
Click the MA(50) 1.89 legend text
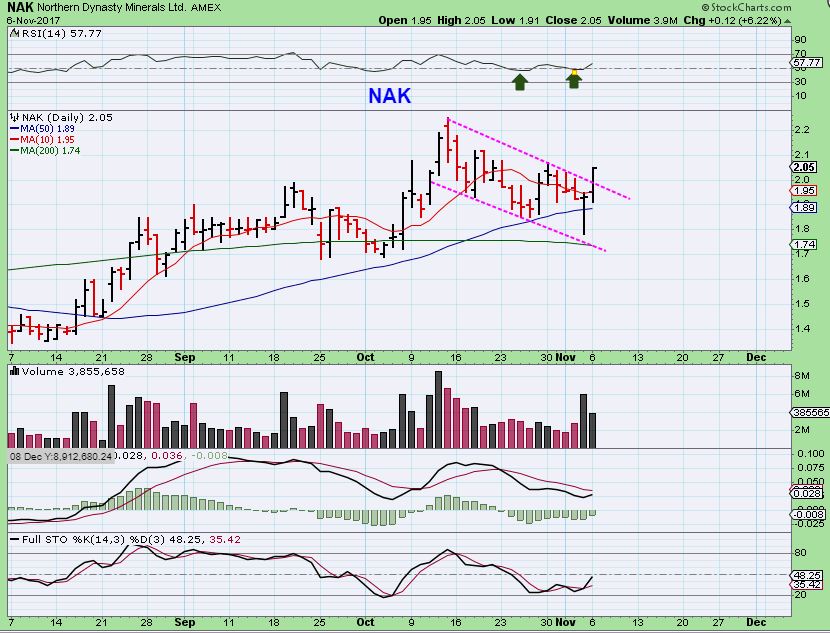[x=48, y=129]
